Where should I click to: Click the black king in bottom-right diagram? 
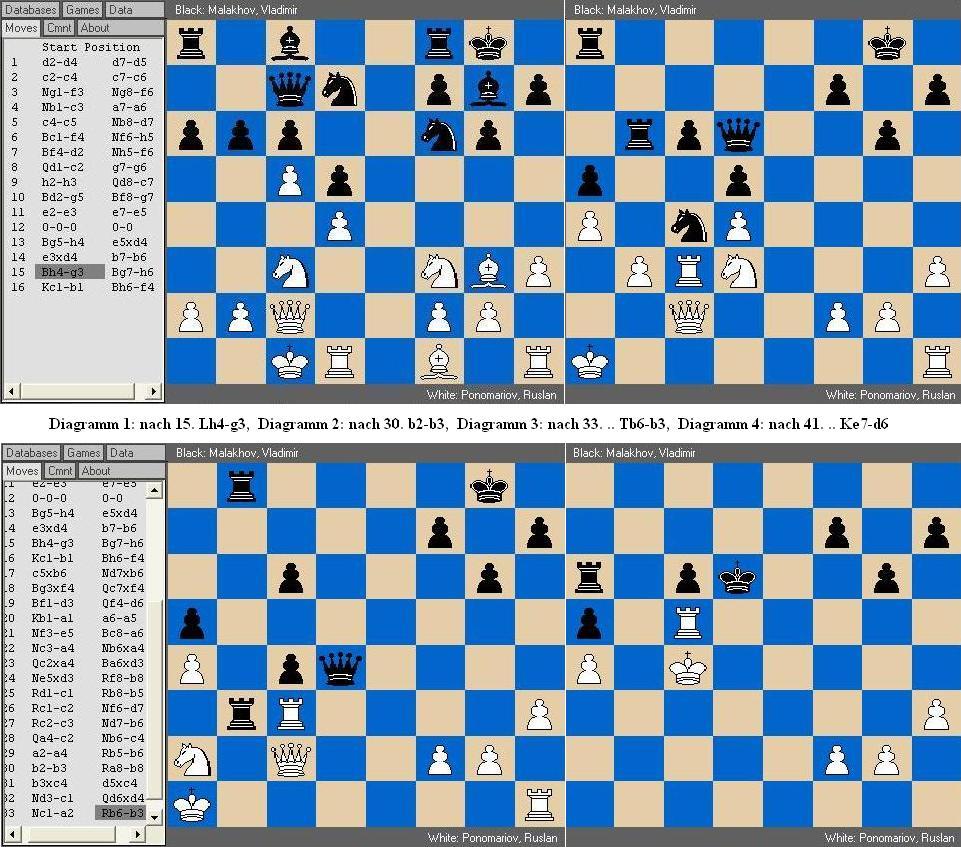(738, 577)
